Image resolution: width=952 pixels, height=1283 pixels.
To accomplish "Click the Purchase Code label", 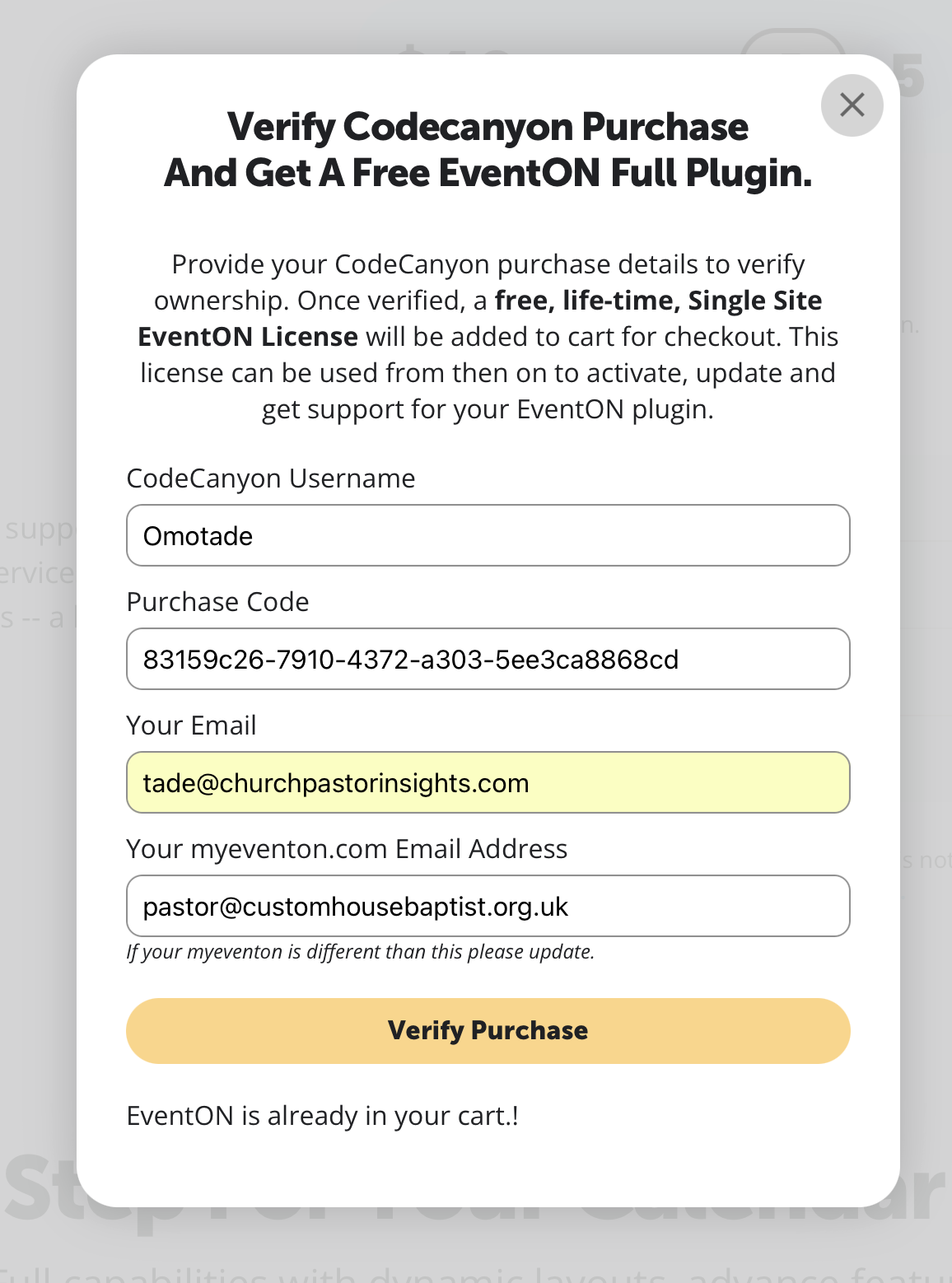I will [x=218, y=602].
